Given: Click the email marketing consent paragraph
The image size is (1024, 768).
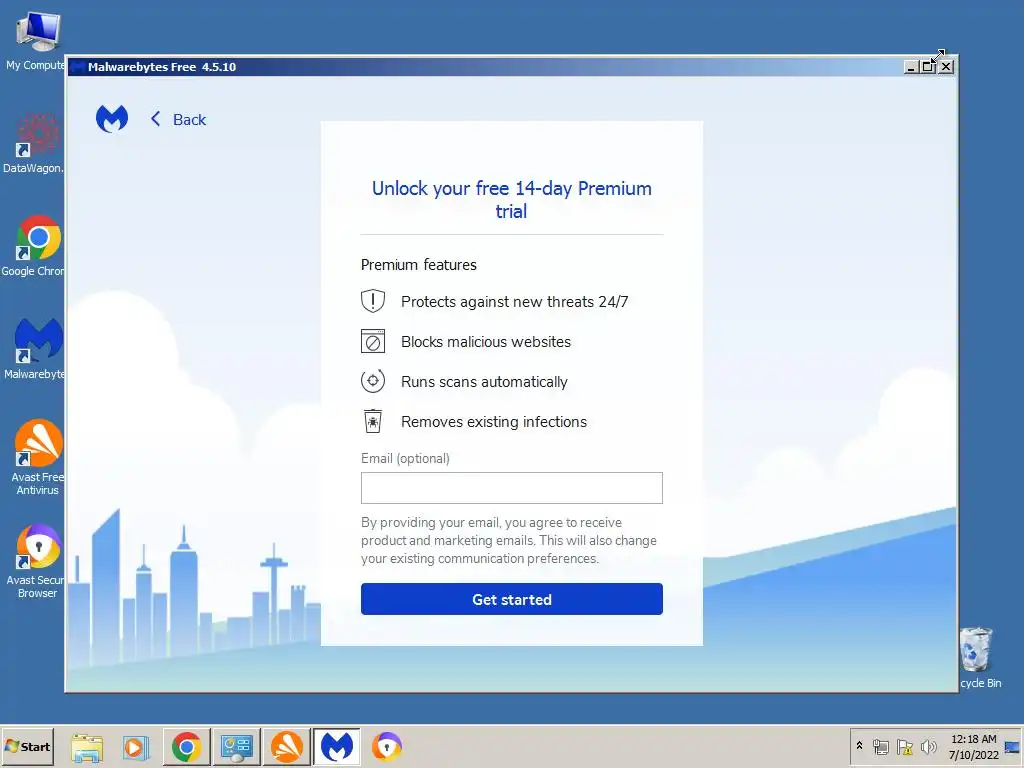Looking at the screenshot, I should 509,540.
